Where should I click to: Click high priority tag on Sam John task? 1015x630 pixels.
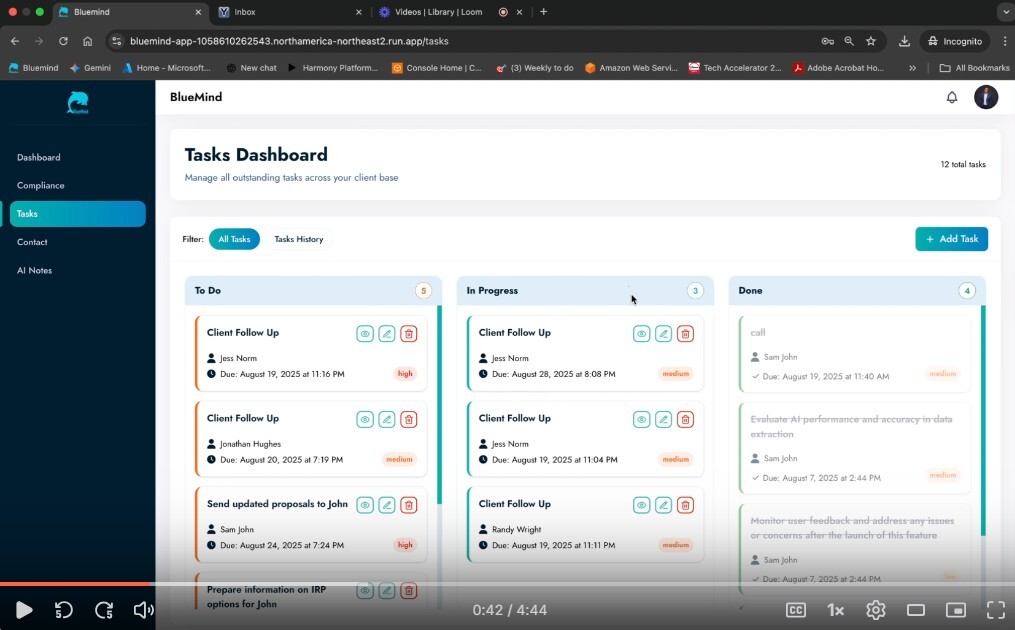pos(405,545)
